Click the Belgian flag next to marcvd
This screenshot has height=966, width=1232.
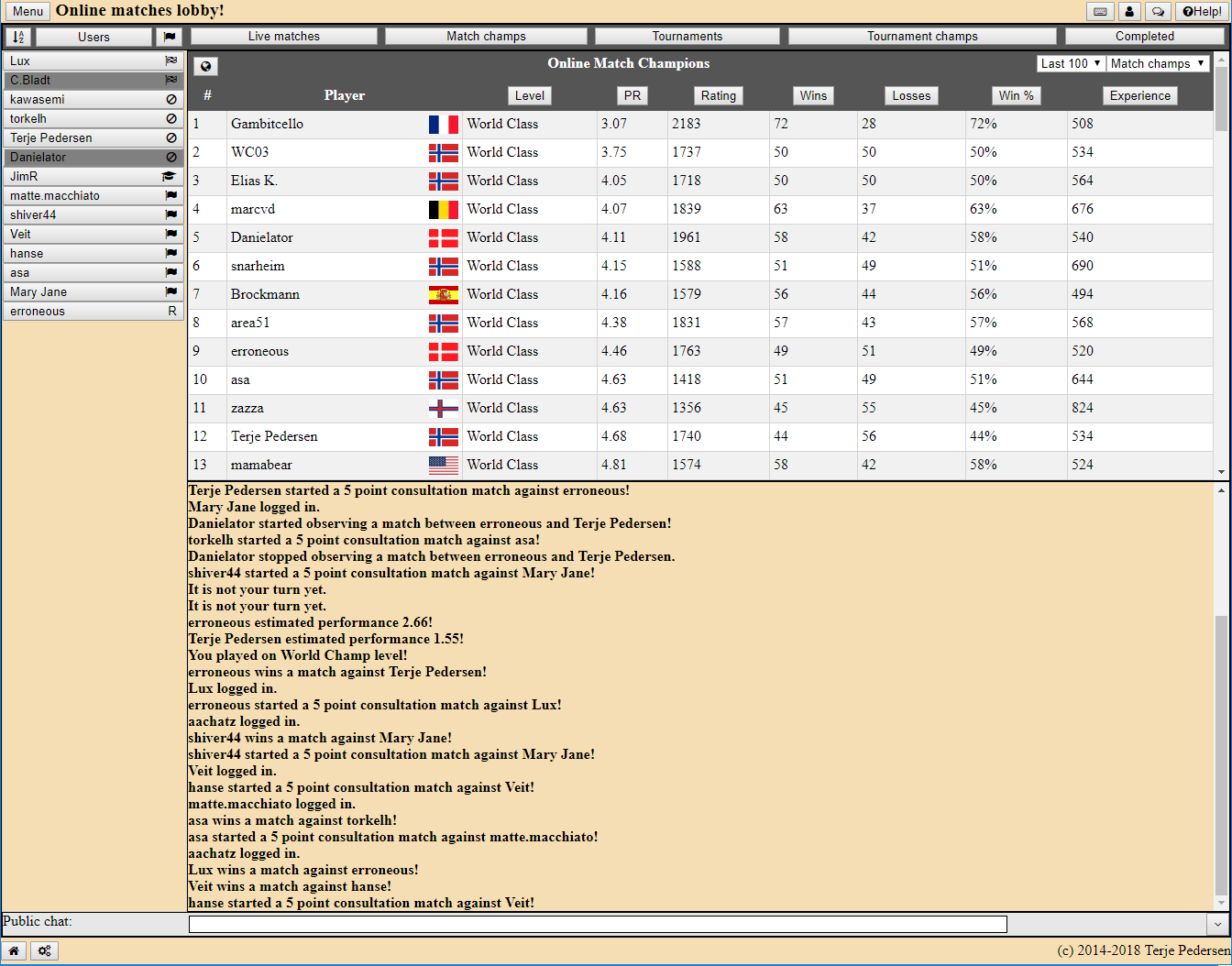click(444, 209)
